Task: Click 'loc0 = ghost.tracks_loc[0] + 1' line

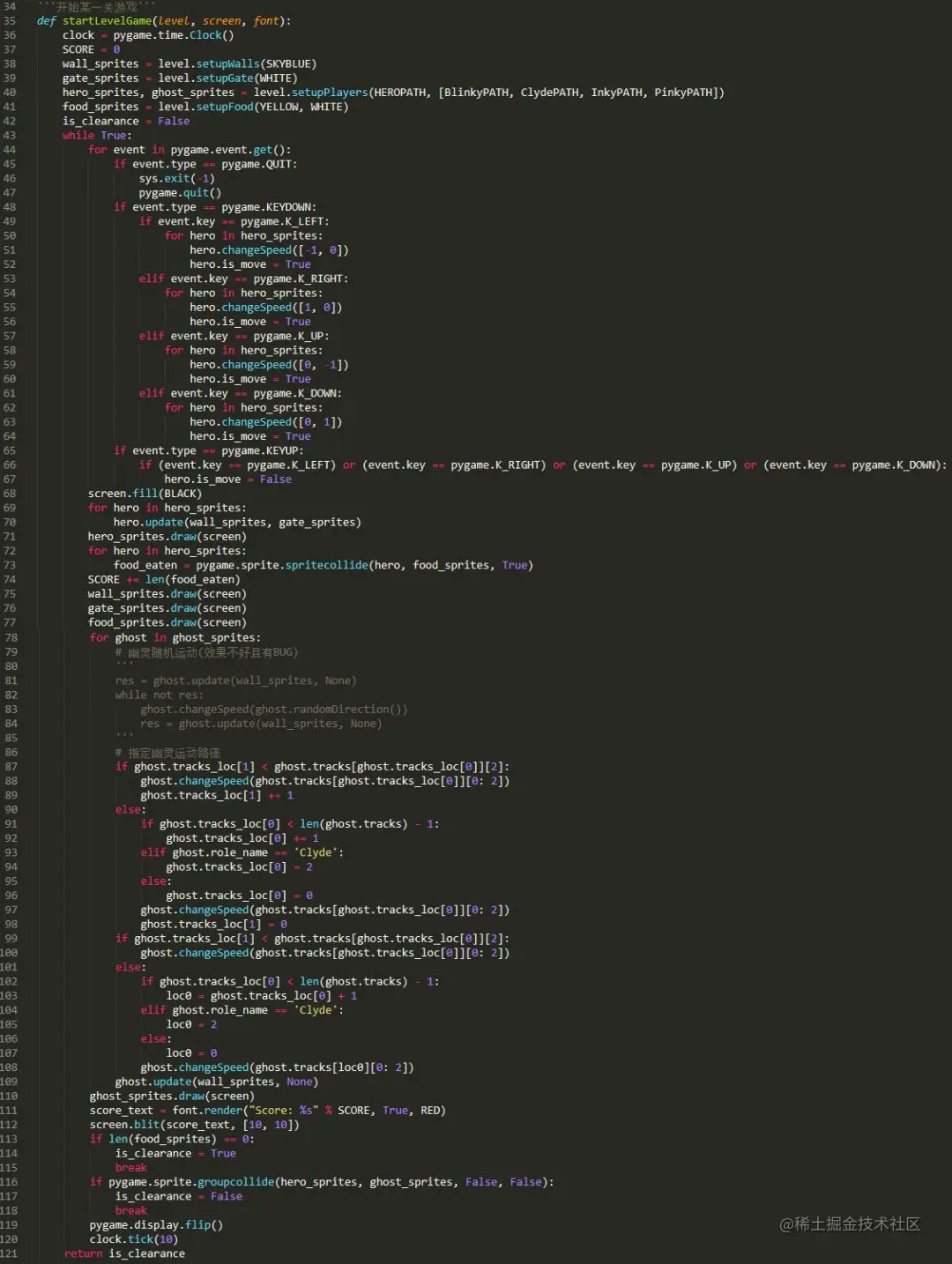Action: pyautogui.click(x=262, y=996)
